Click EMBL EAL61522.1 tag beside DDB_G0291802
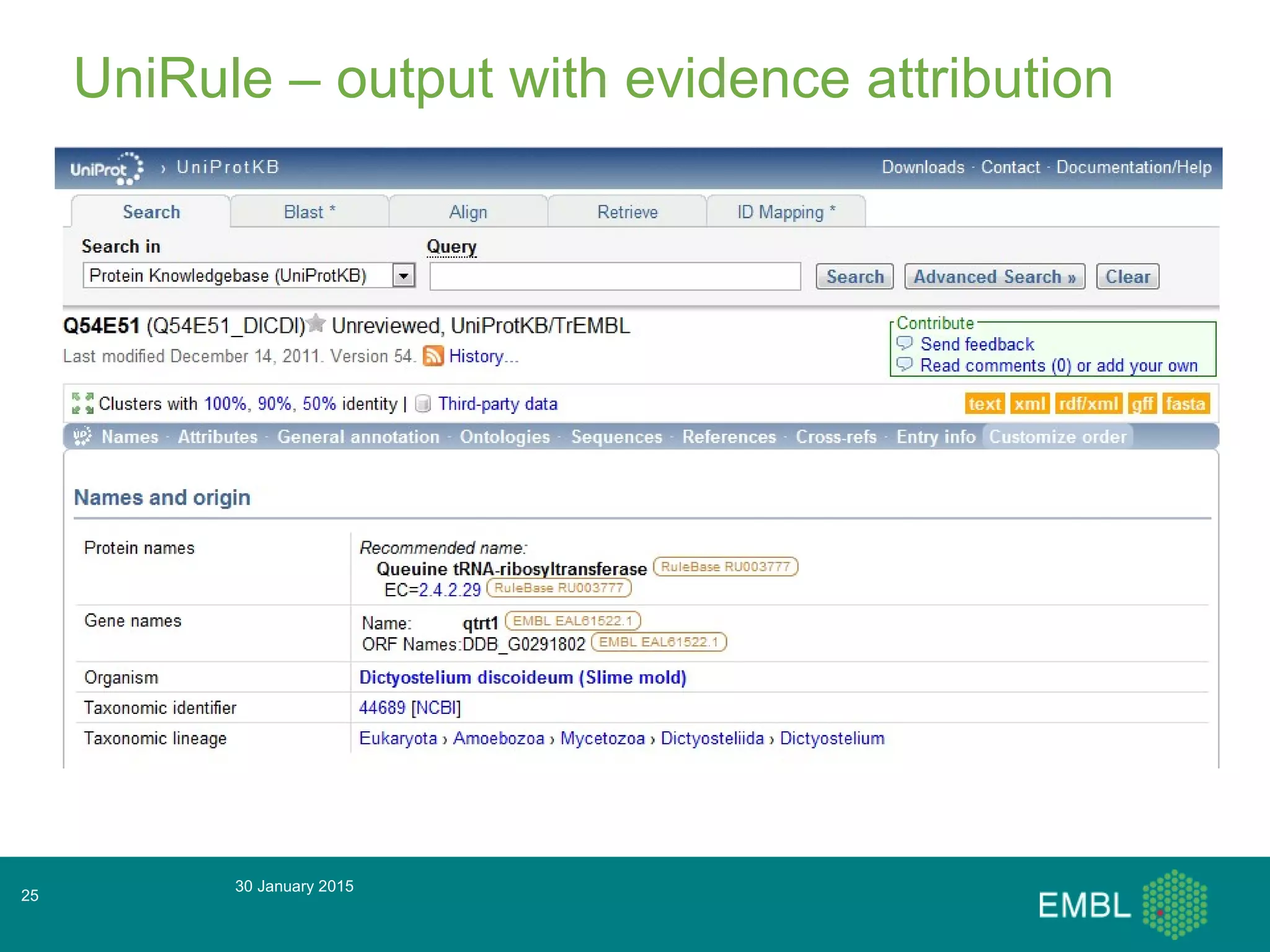 click(659, 641)
